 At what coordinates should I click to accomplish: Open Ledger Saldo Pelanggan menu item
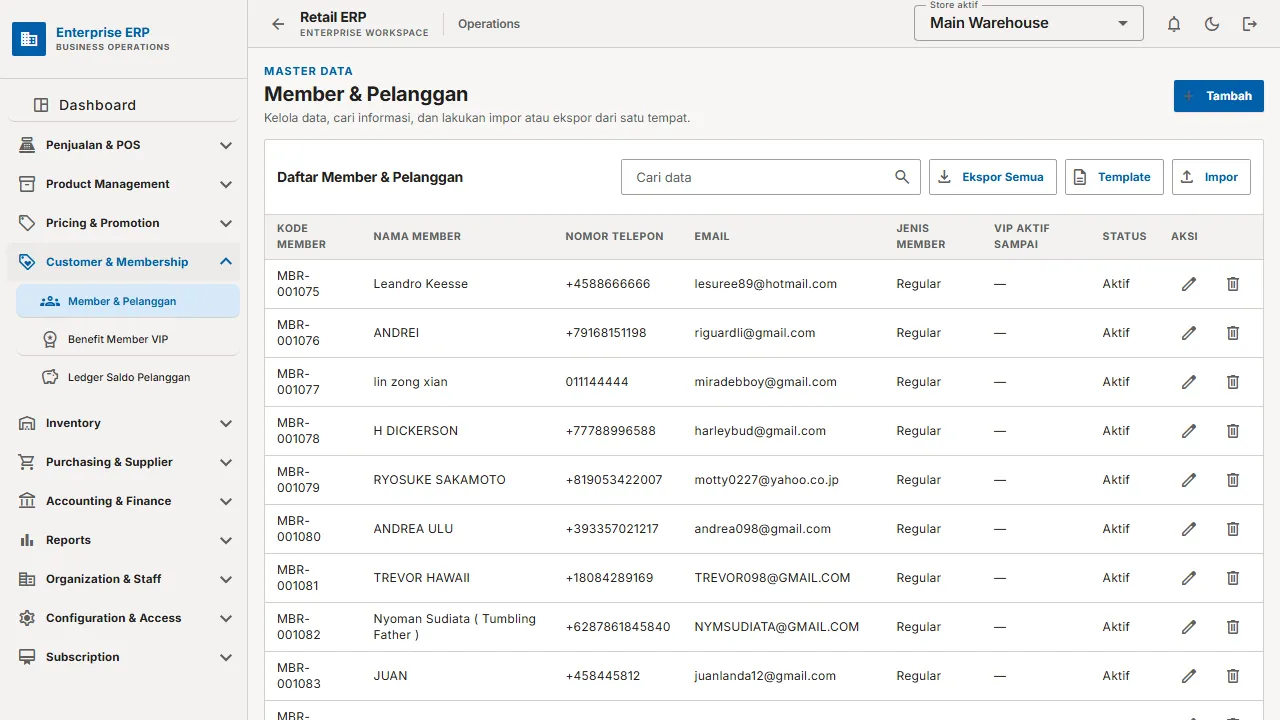(x=128, y=377)
